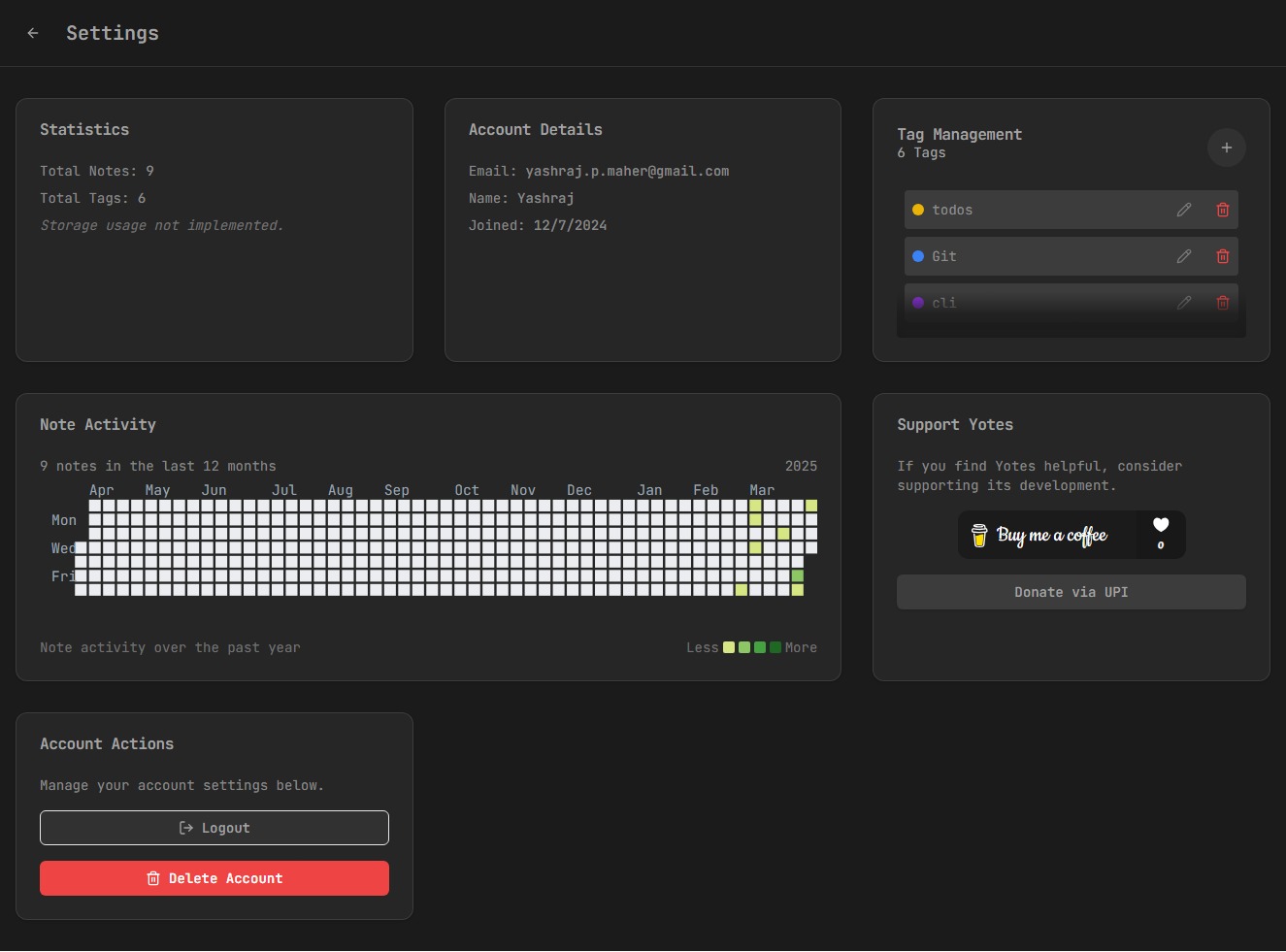Click the Note Activity heading
This screenshot has width=1286, height=952.
pos(98,424)
